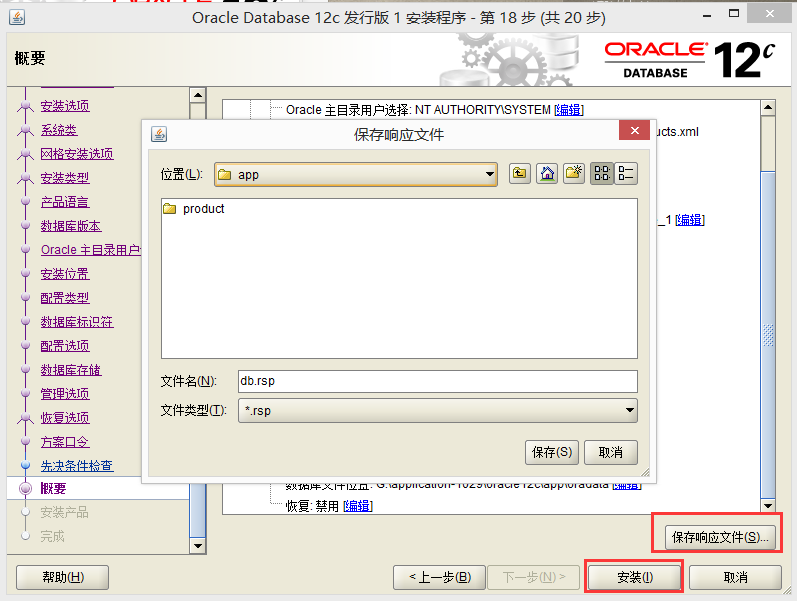Viewport: 797px width, 601px height.
Task: Open the 数据库版本 step link
Action: tap(71, 226)
